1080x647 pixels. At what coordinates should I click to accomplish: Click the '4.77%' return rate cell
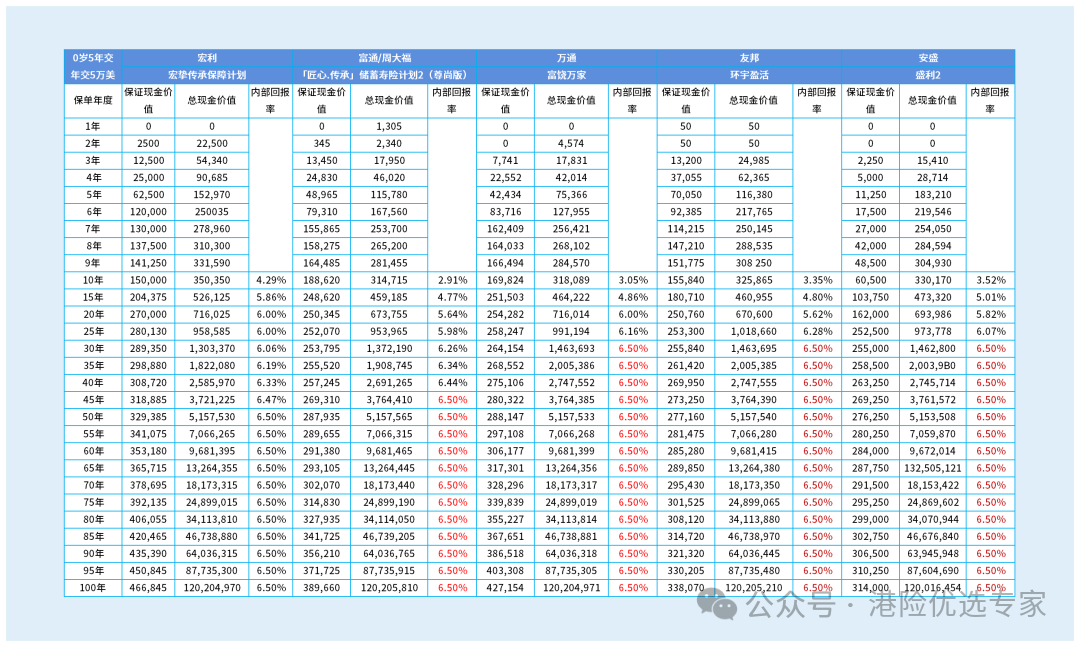pyautogui.click(x=453, y=297)
